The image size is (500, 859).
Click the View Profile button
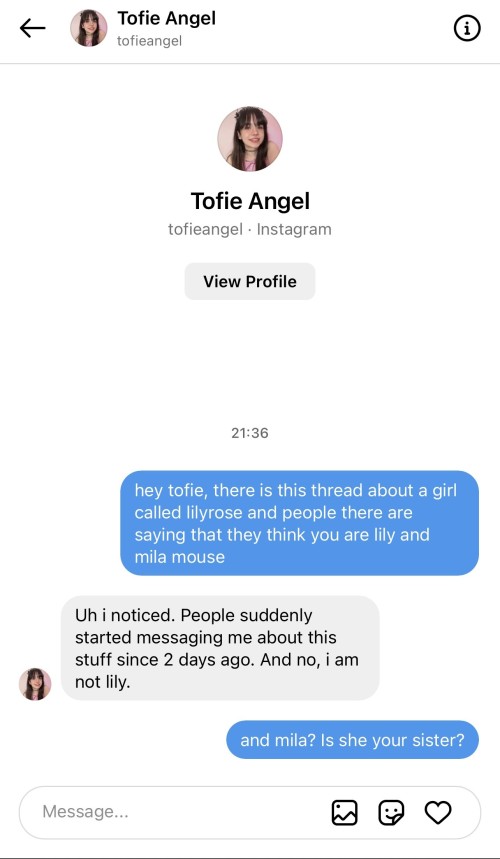(250, 282)
